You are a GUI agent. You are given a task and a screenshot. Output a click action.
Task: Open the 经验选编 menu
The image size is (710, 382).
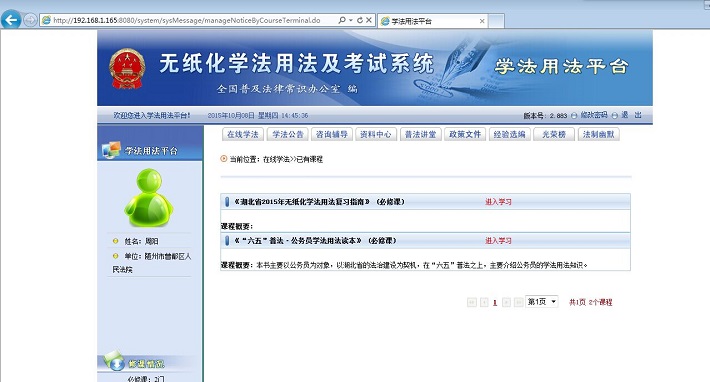[509, 134]
